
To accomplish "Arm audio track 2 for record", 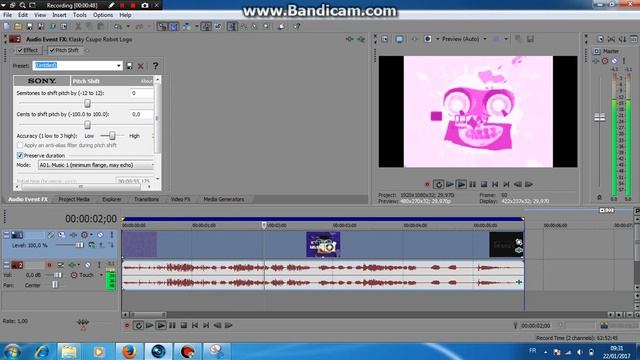I will pyautogui.click(x=49, y=265).
